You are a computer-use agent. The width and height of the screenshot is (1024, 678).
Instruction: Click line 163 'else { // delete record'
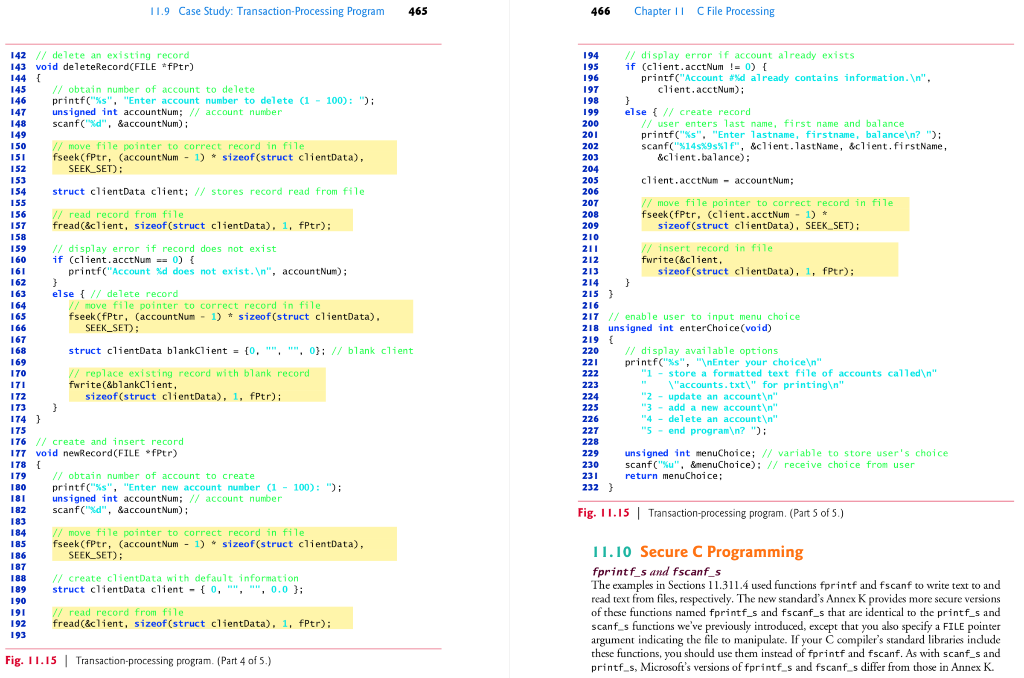tap(115, 294)
